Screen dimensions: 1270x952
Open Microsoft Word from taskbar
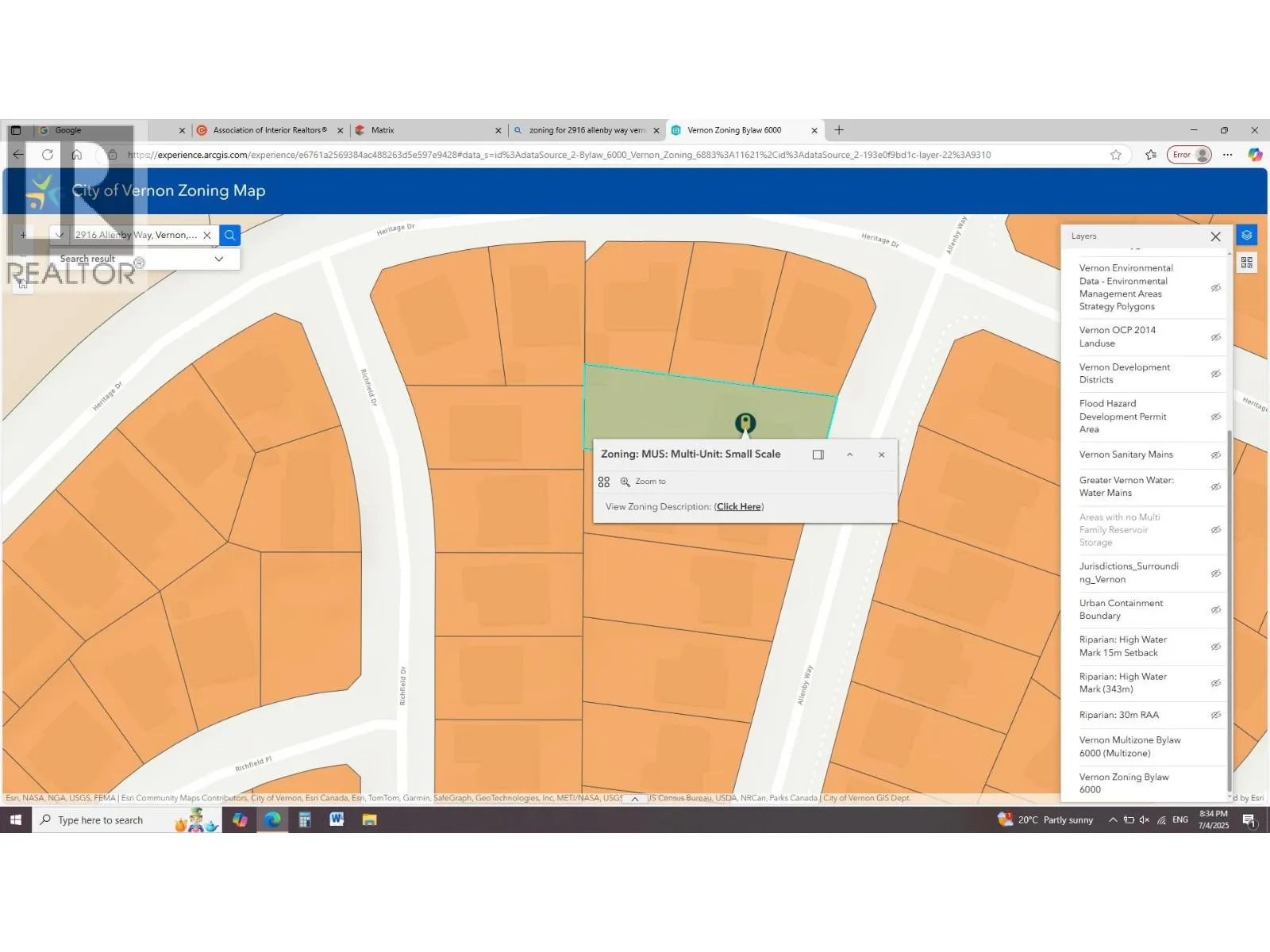(x=337, y=820)
